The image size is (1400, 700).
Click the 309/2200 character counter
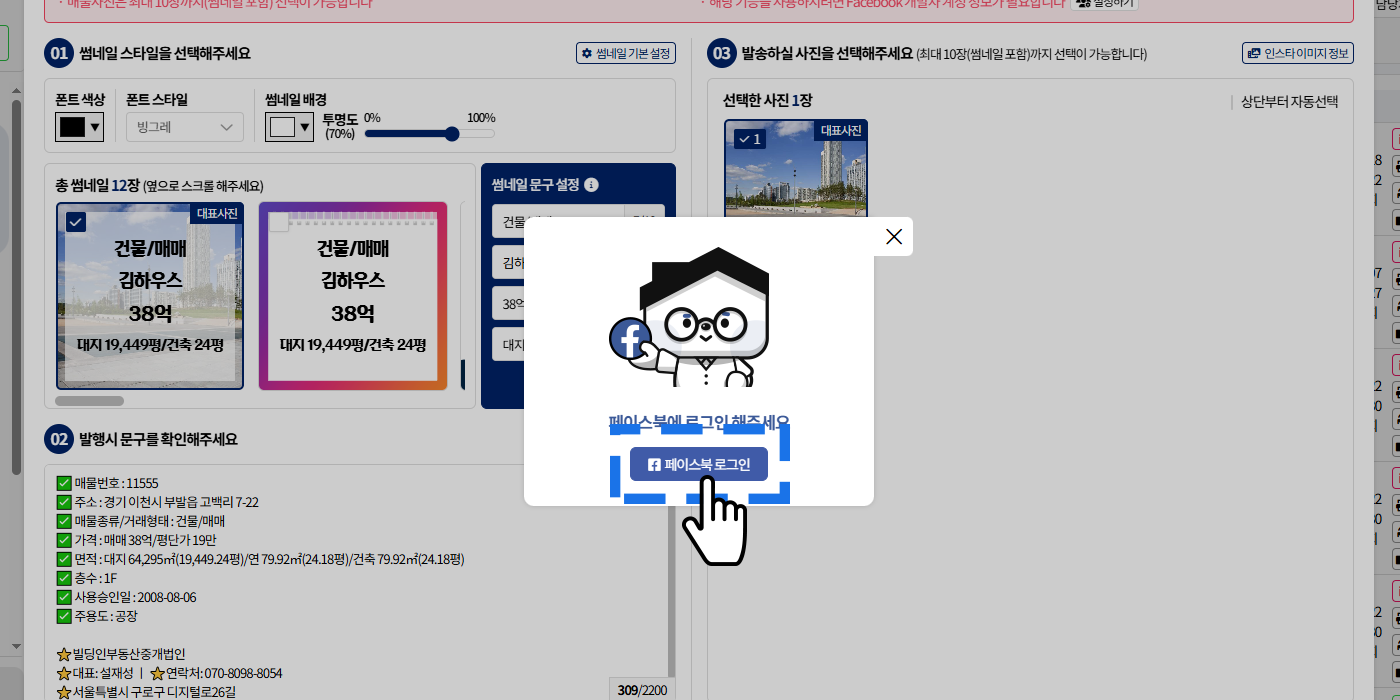(x=641, y=690)
